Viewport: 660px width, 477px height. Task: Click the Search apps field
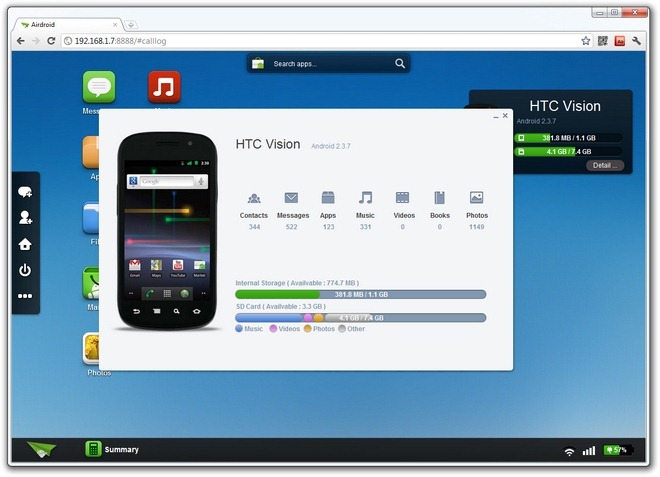click(x=330, y=64)
